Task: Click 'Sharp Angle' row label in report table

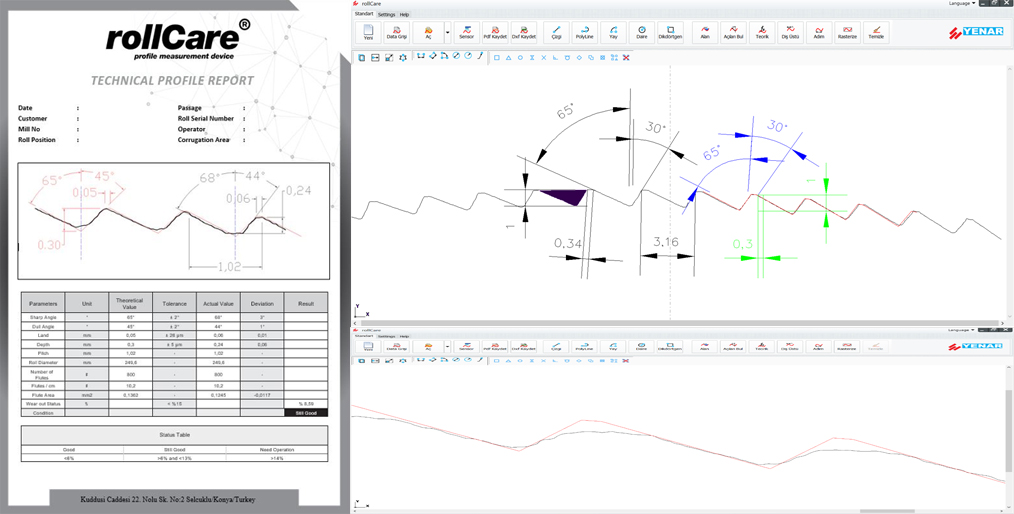Action: (43, 318)
